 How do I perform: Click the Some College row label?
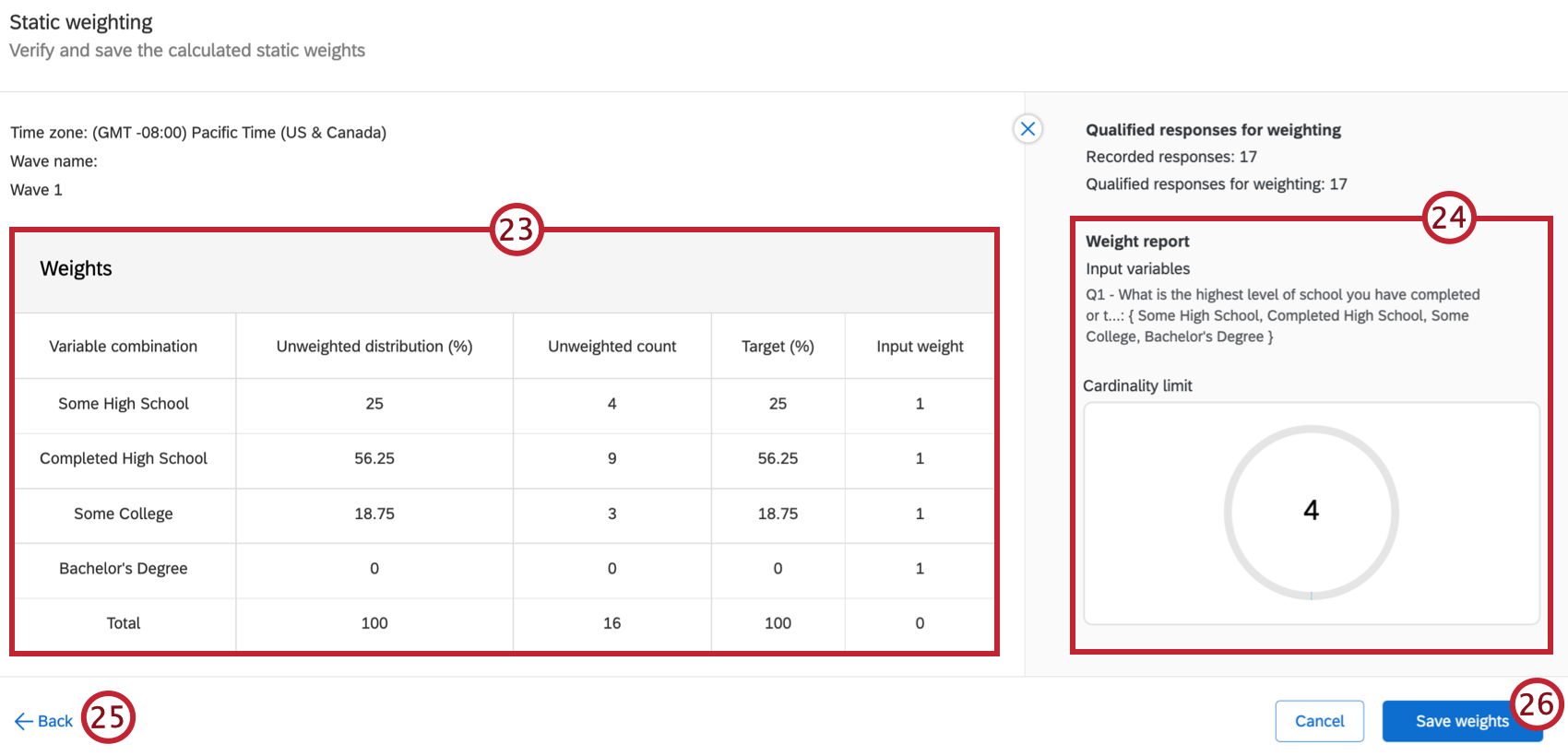pos(124,514)
